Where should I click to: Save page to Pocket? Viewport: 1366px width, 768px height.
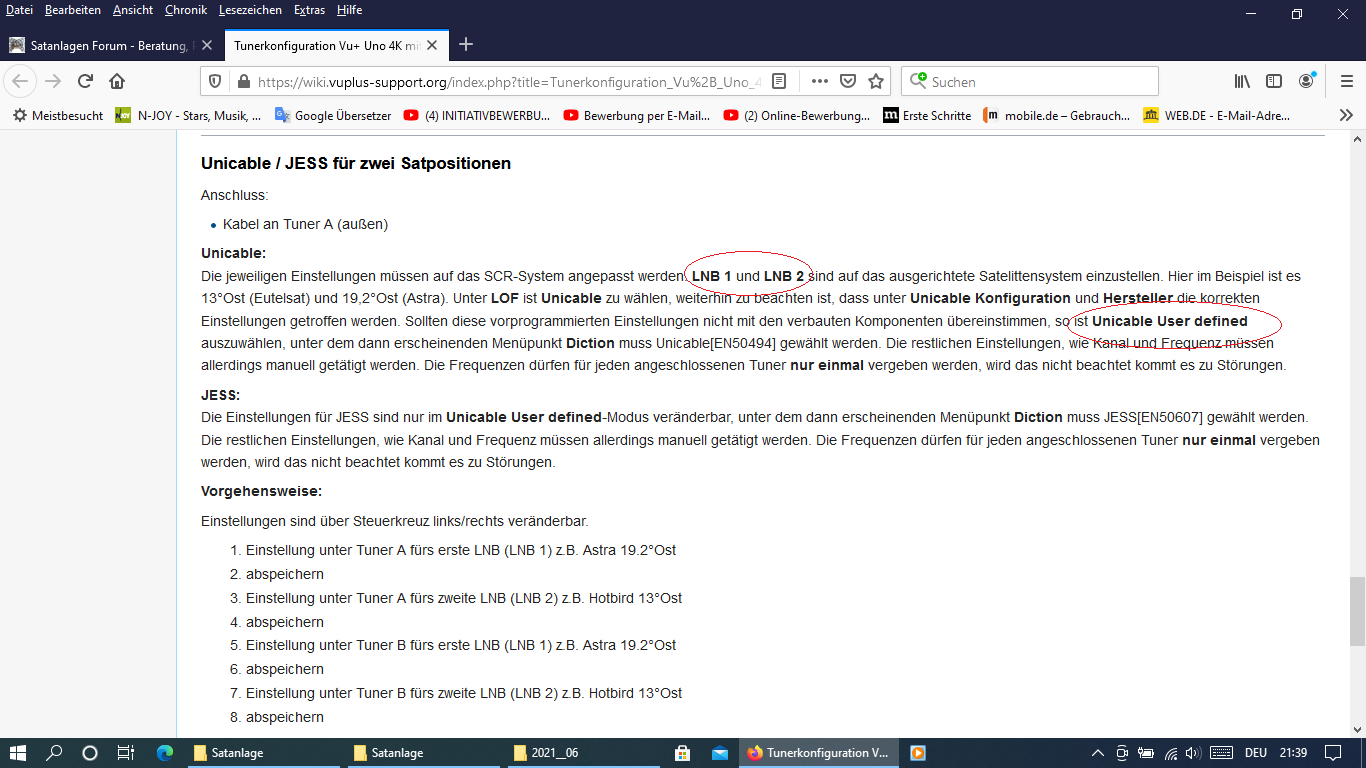point(848,81)
